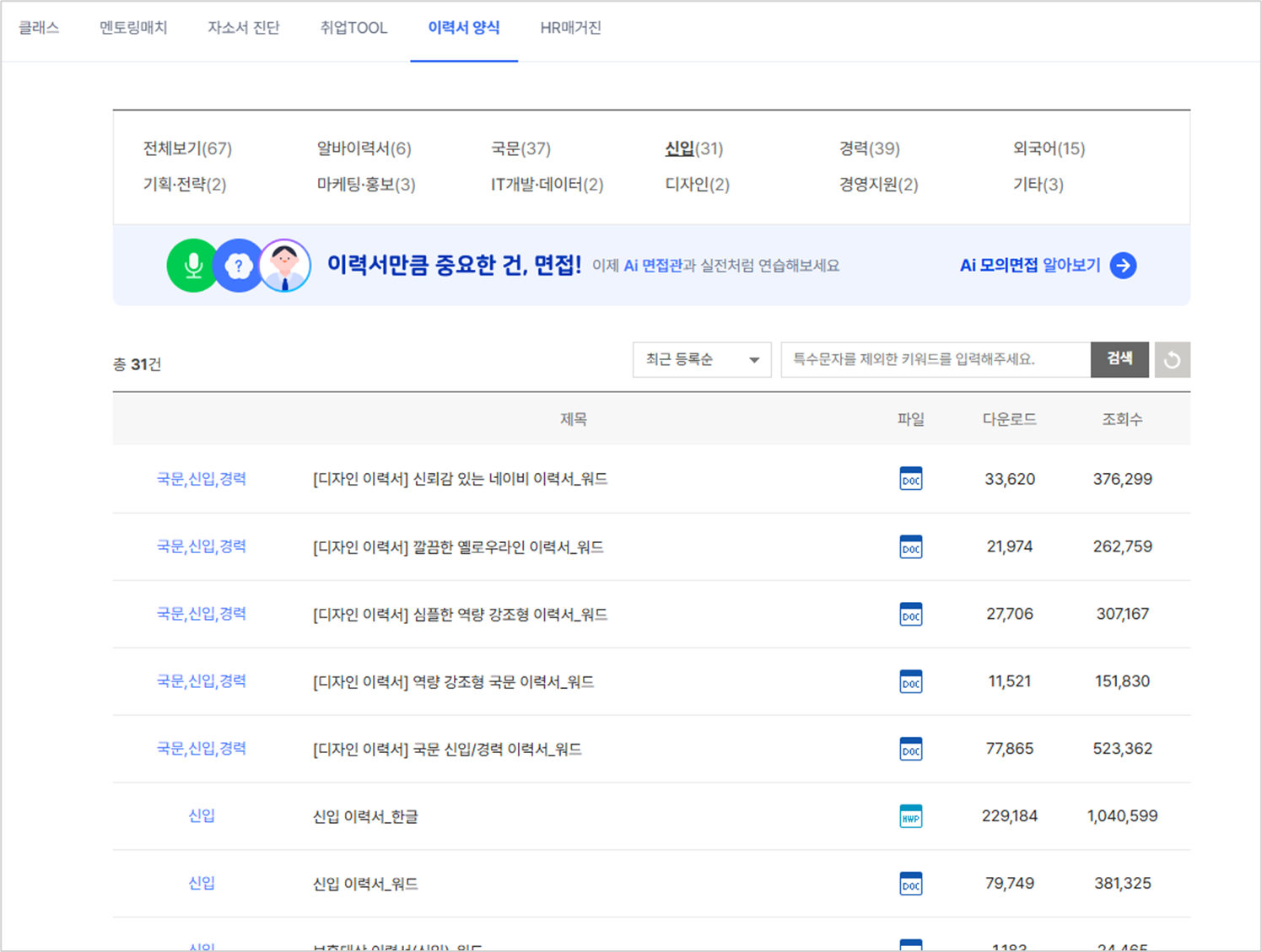
Task: Filter by IT개발·데이터(2) category
Action: pyautogui.click(x=547, y=185)
